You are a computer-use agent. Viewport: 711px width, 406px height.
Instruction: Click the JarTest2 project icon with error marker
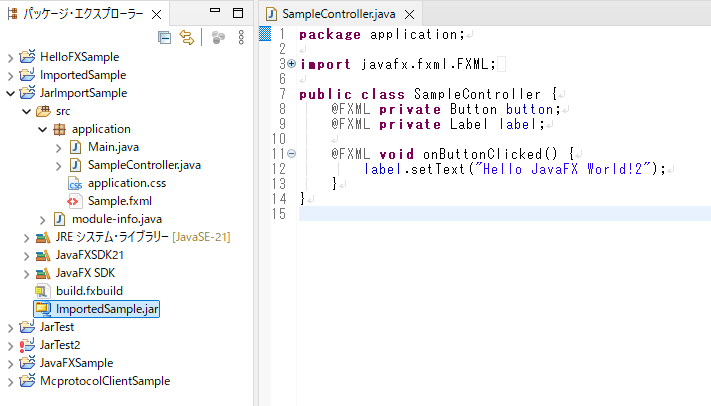27,345
